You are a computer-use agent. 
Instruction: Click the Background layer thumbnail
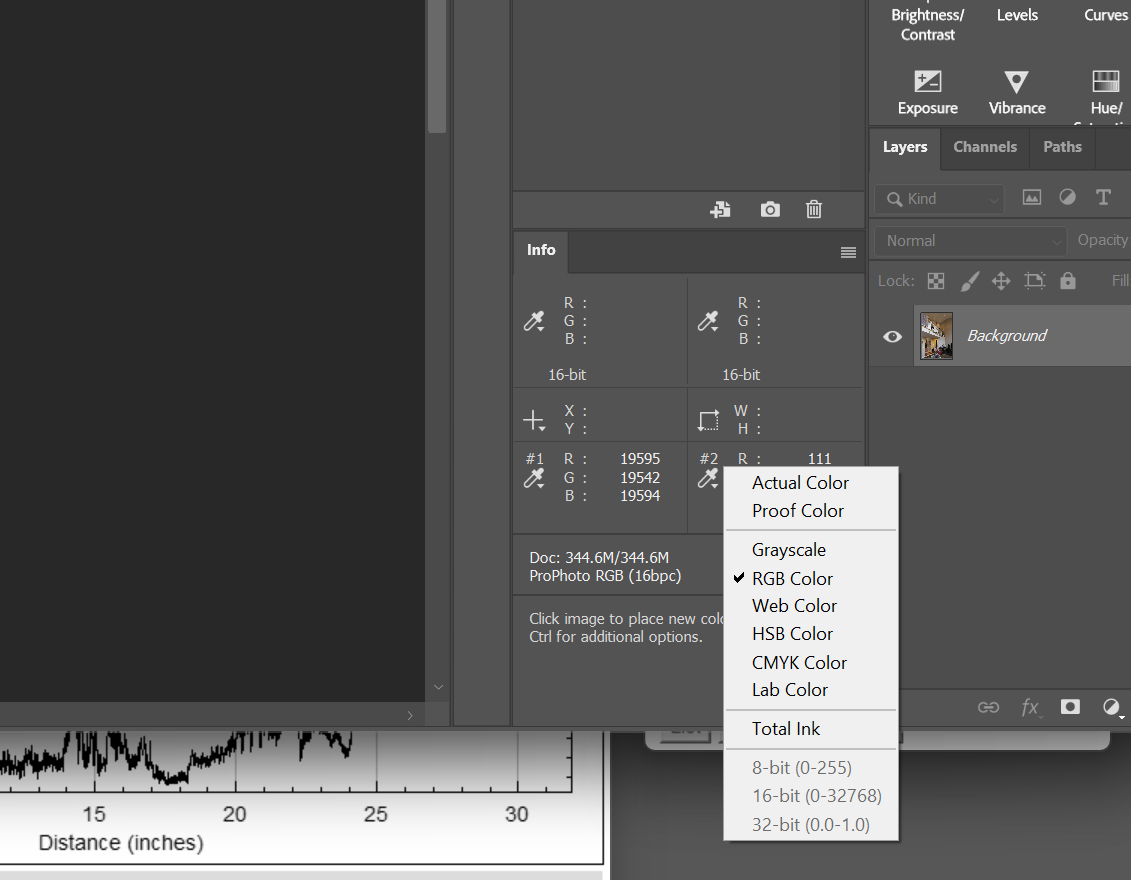[936, 336]
